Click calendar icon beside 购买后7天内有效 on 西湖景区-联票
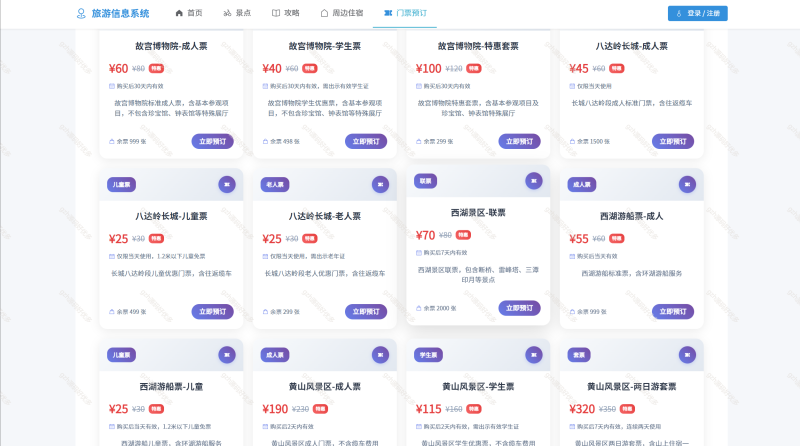This screenshot has height=446, width=800. [x=419, y=253]
